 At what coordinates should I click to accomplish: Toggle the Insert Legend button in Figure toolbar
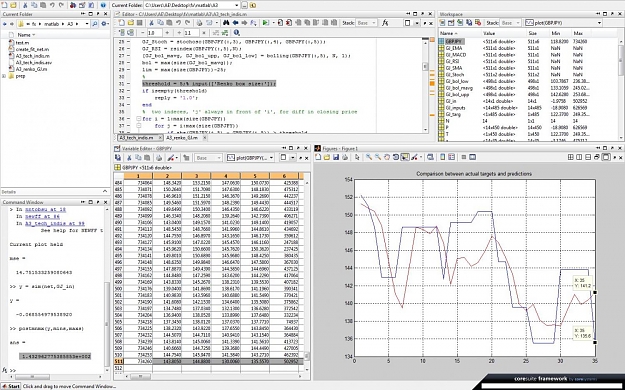pos(451,157)
